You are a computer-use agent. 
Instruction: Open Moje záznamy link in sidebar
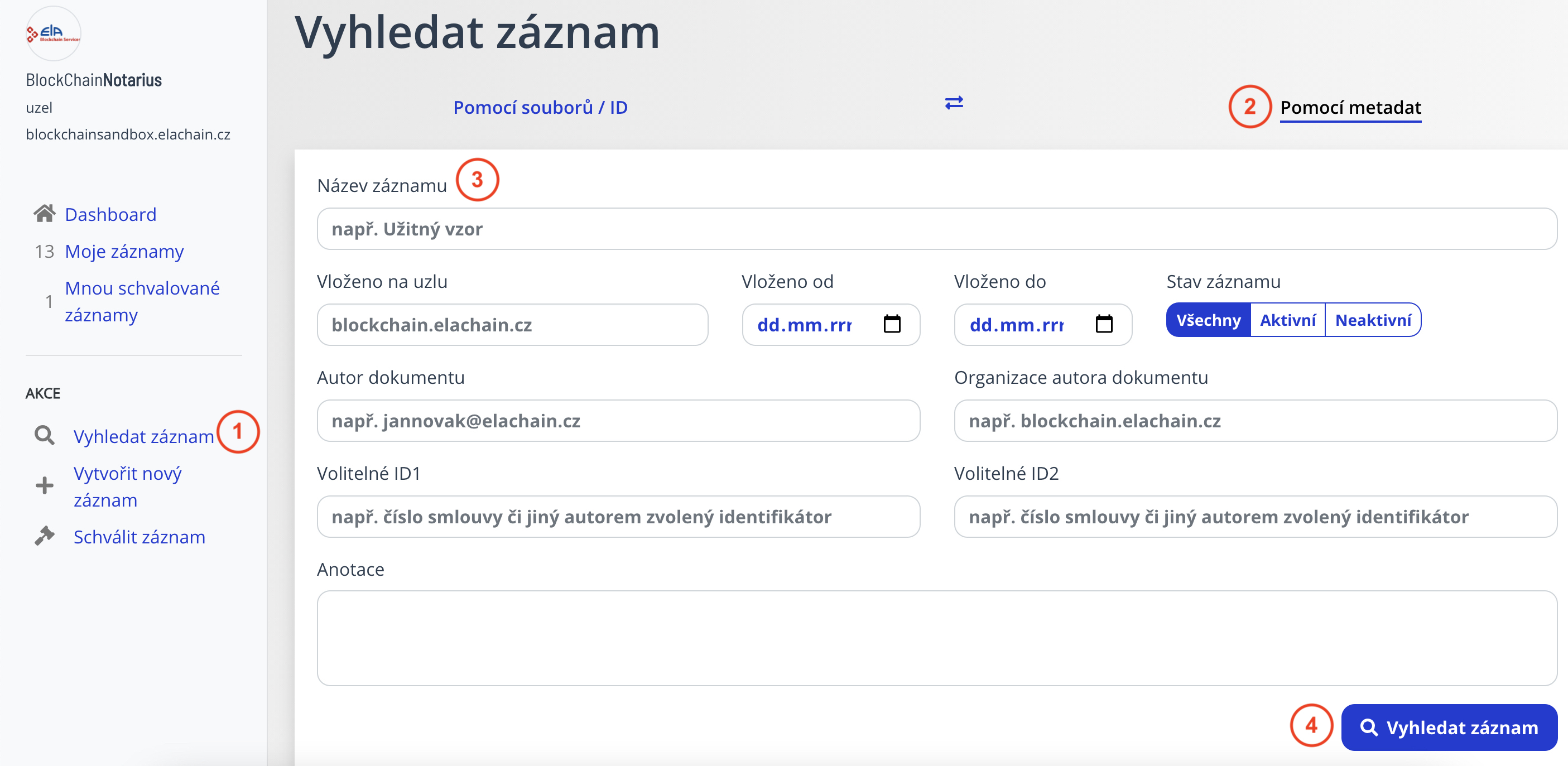pyautogui.click(x=124, y=251)
